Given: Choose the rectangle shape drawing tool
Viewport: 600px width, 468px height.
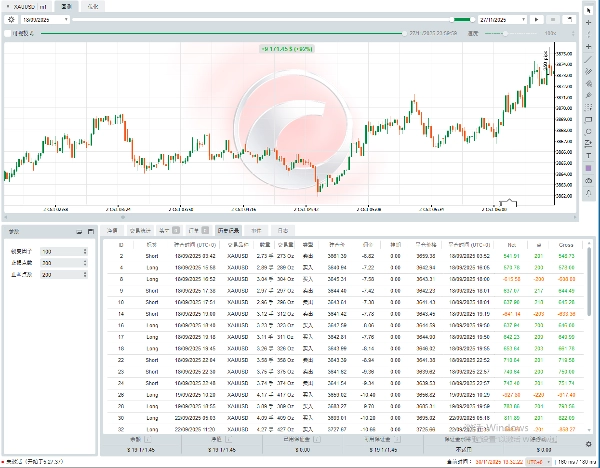Looking at the screenshot, I should [x=589, y=120].
